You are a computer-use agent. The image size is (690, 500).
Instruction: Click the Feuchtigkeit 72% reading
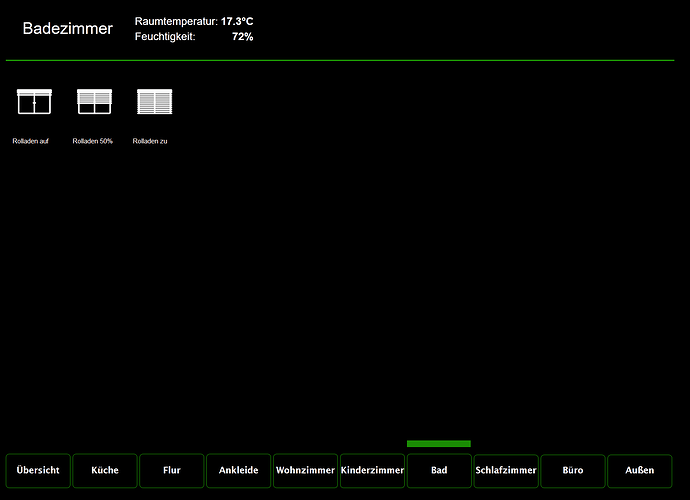(194, 37)
